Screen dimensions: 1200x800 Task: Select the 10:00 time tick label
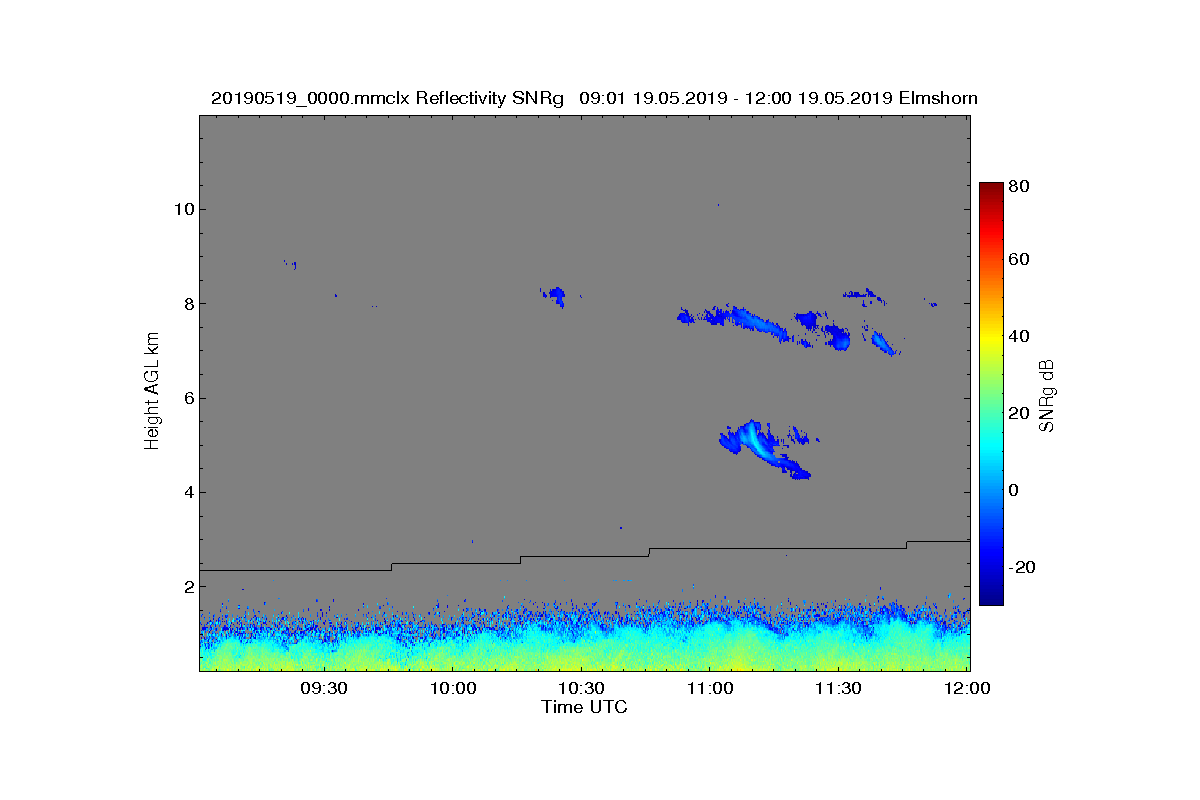452,688
